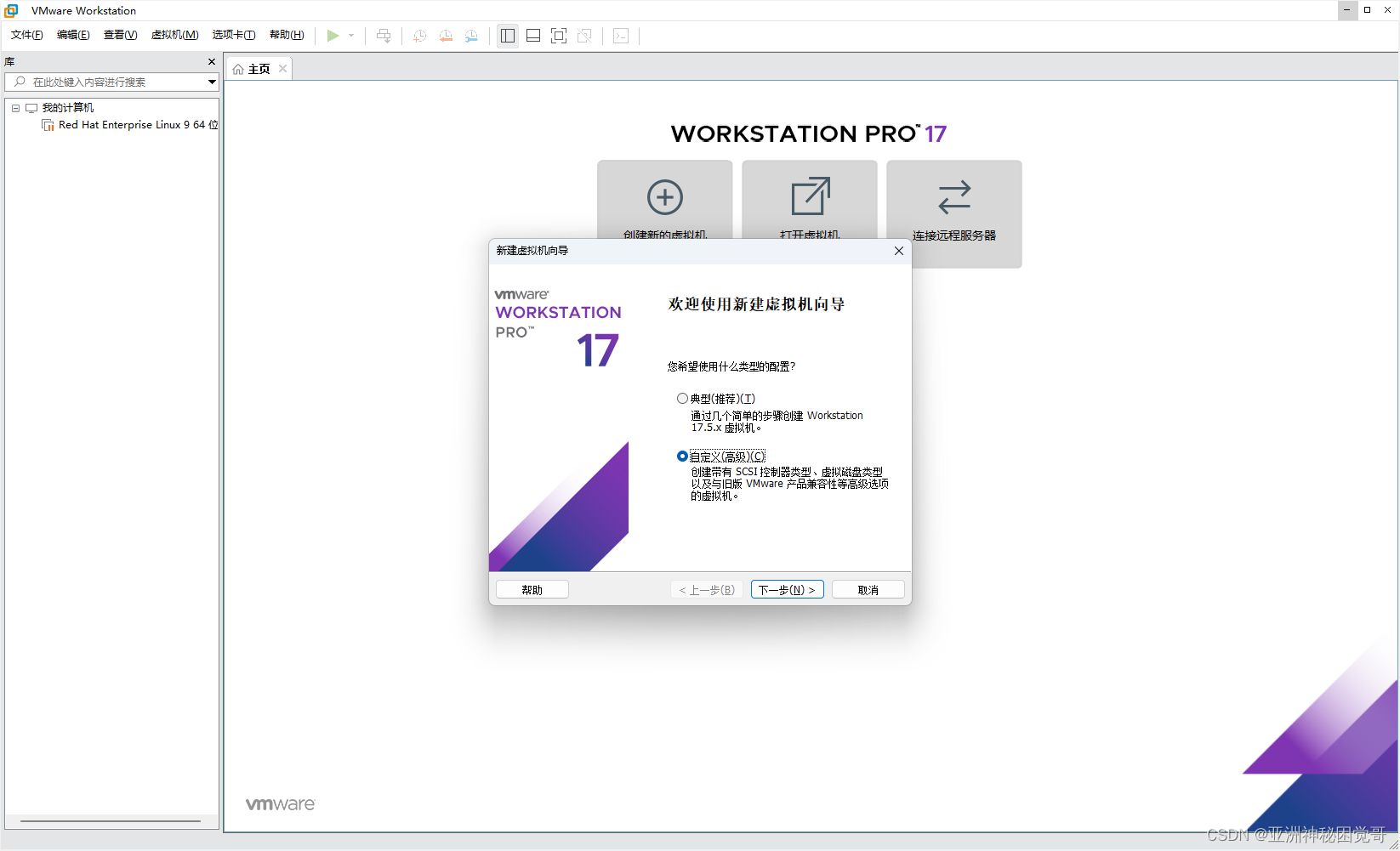Click the 帮助 button in wizard
This screenshot has height=851, width=1400.
pos(532,589)
